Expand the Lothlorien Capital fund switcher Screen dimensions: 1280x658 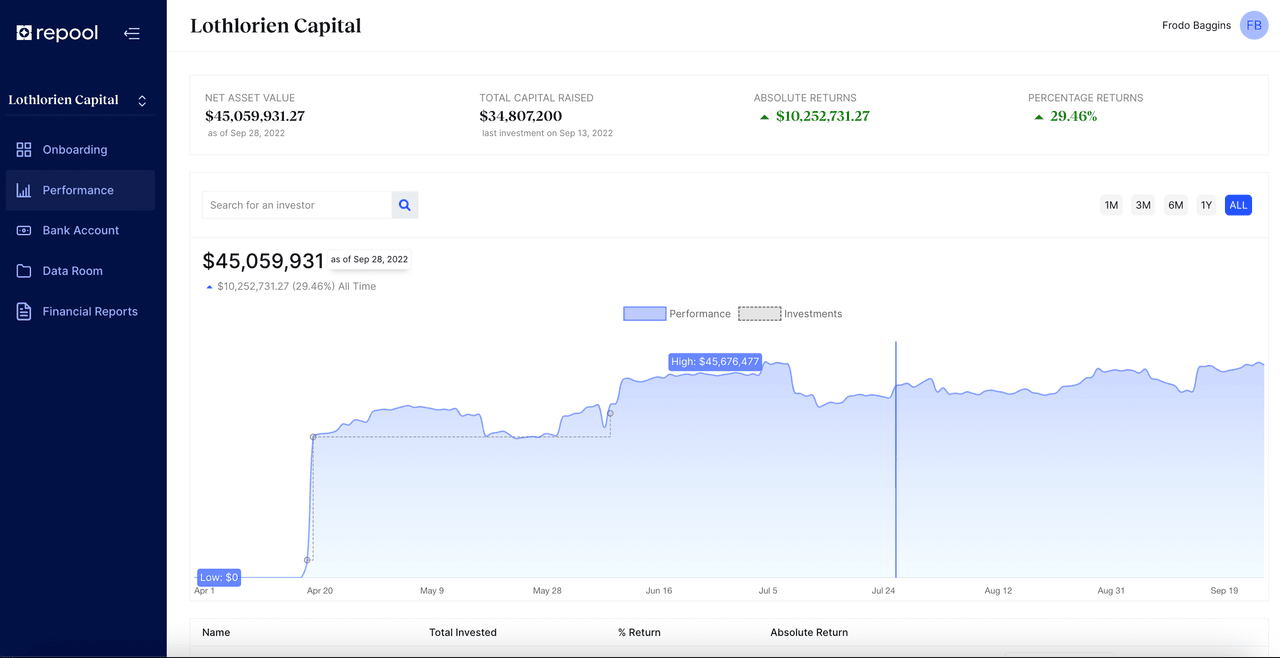[141, 100]
